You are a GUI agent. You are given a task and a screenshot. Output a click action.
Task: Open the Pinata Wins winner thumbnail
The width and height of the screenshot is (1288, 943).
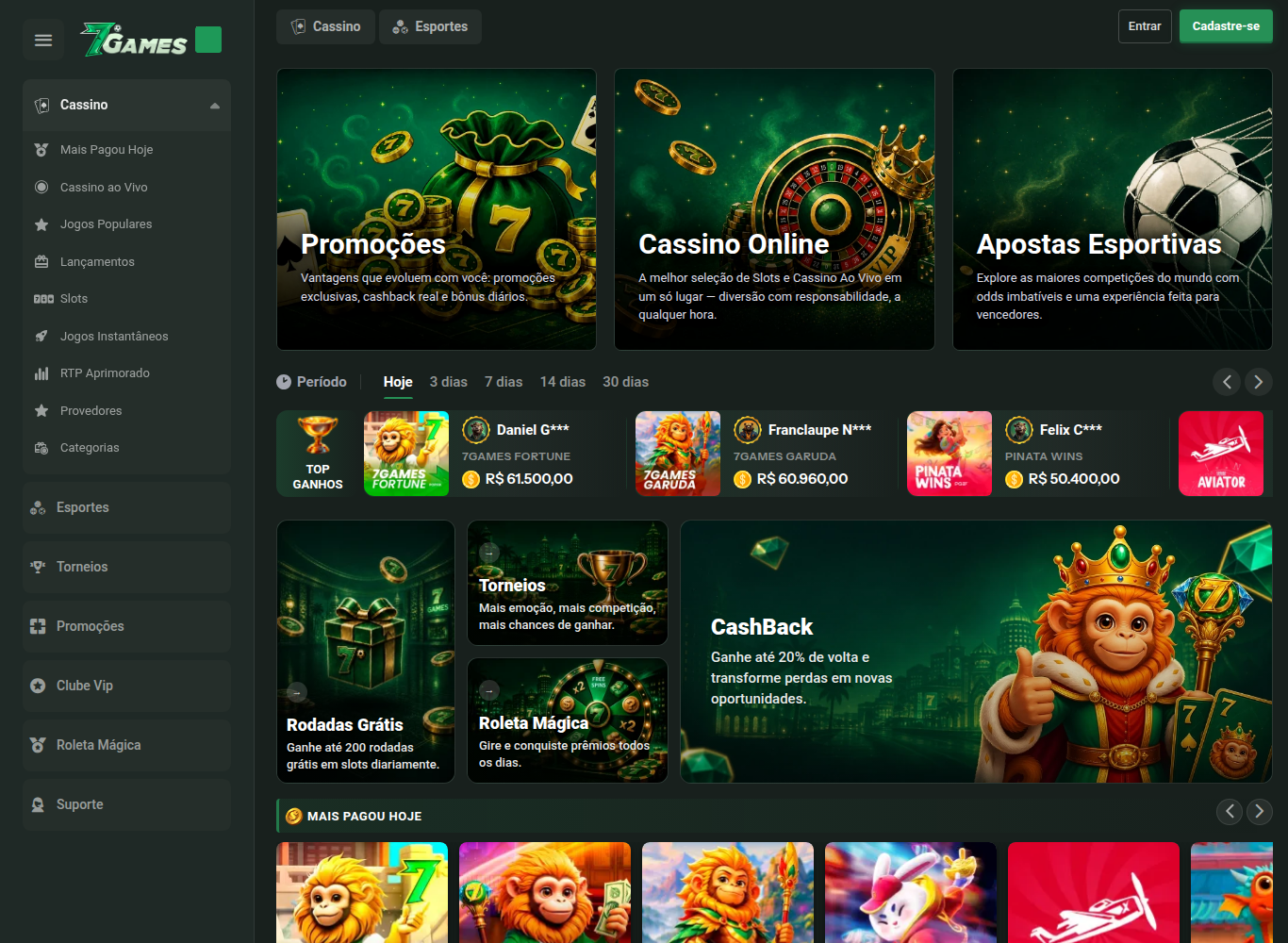tap(949, 454)
